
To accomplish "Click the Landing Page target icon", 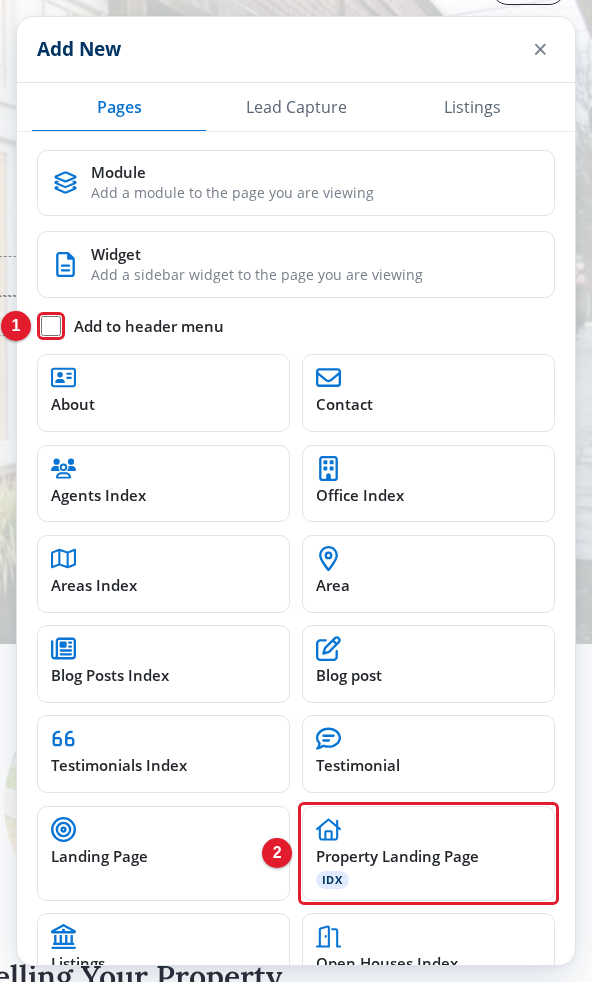I will coord(63,829).
